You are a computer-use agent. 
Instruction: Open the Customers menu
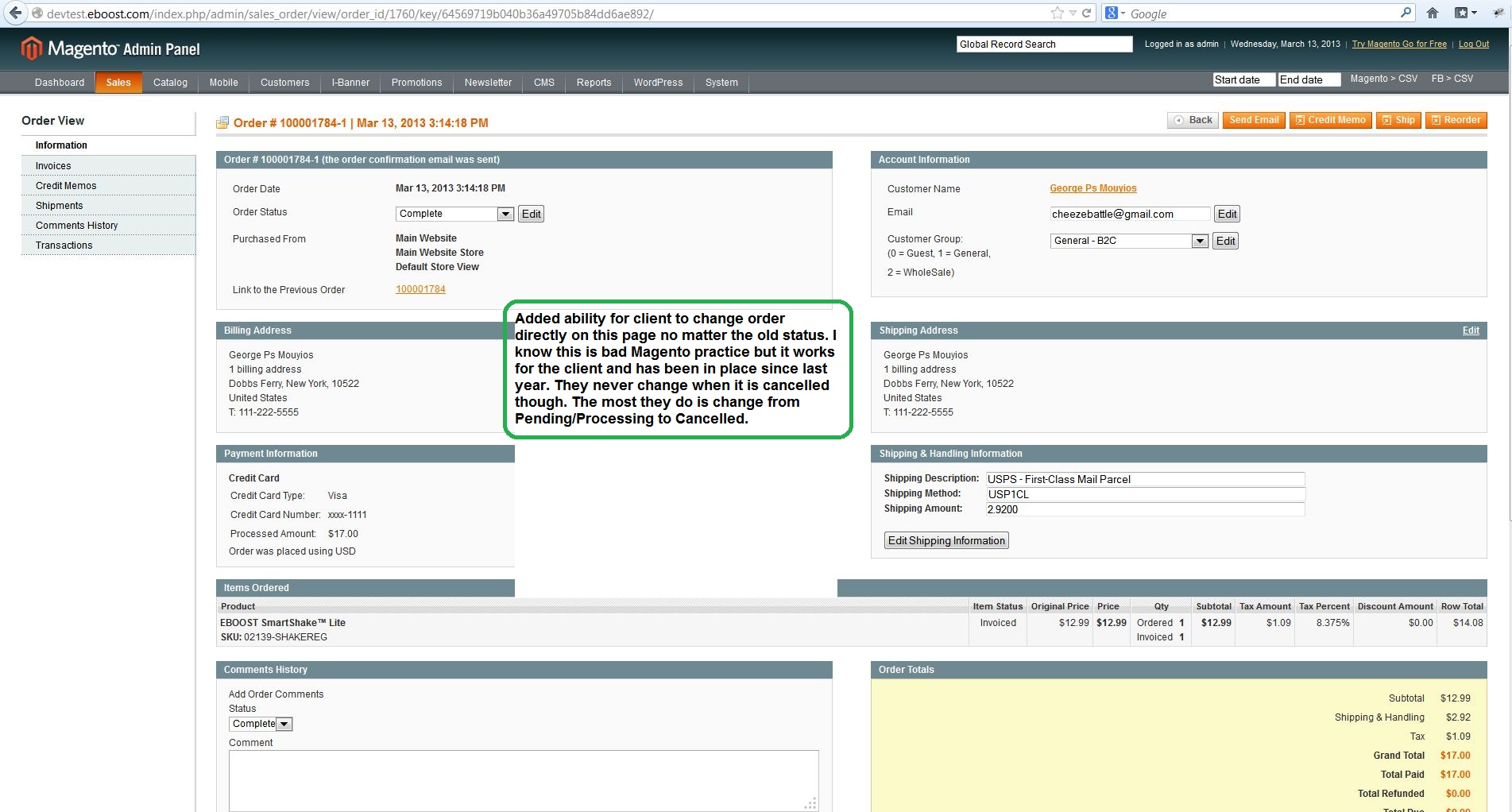[284, 83]
